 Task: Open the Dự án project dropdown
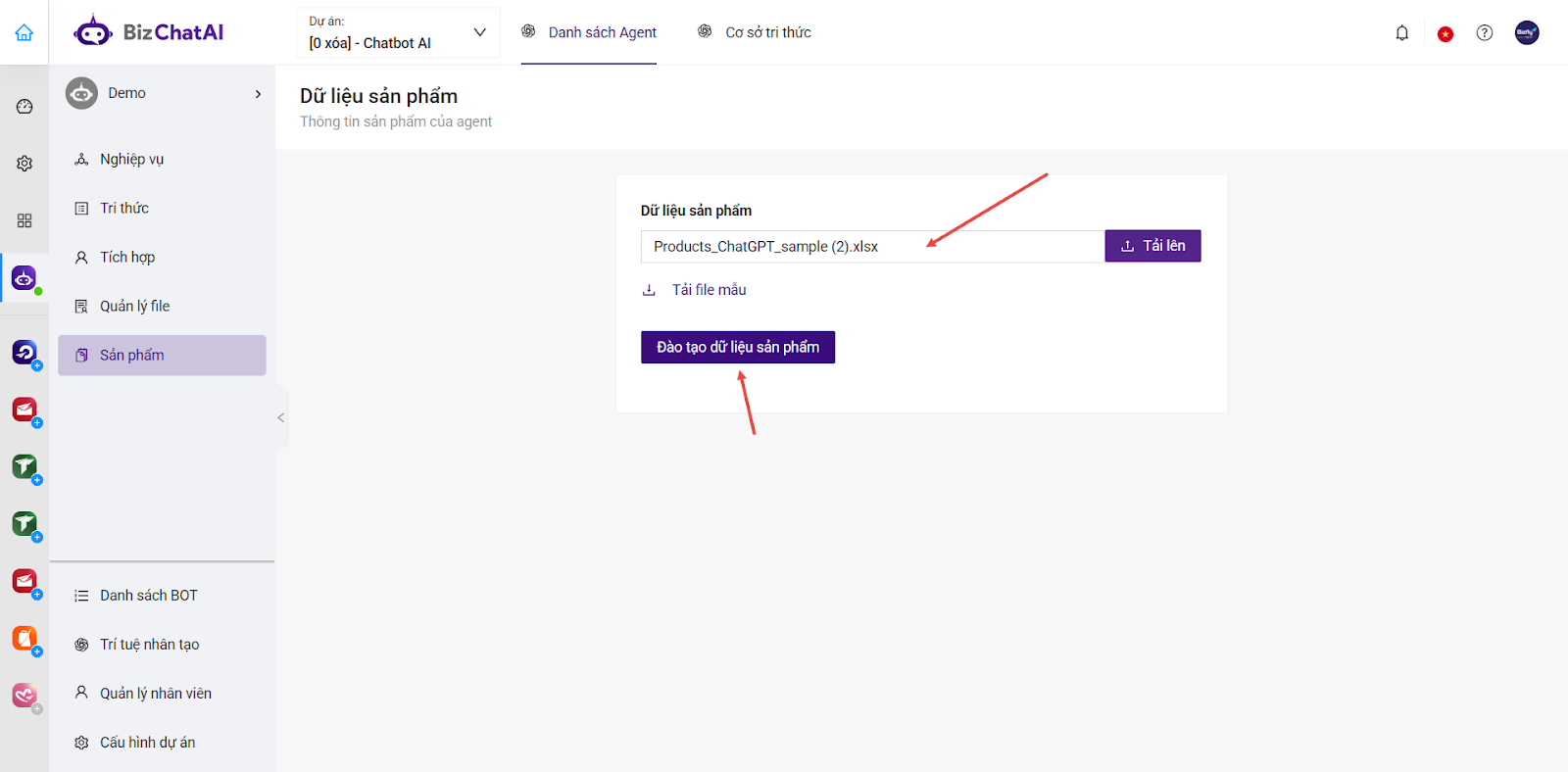pyautogui.click(x=398, y=32)
